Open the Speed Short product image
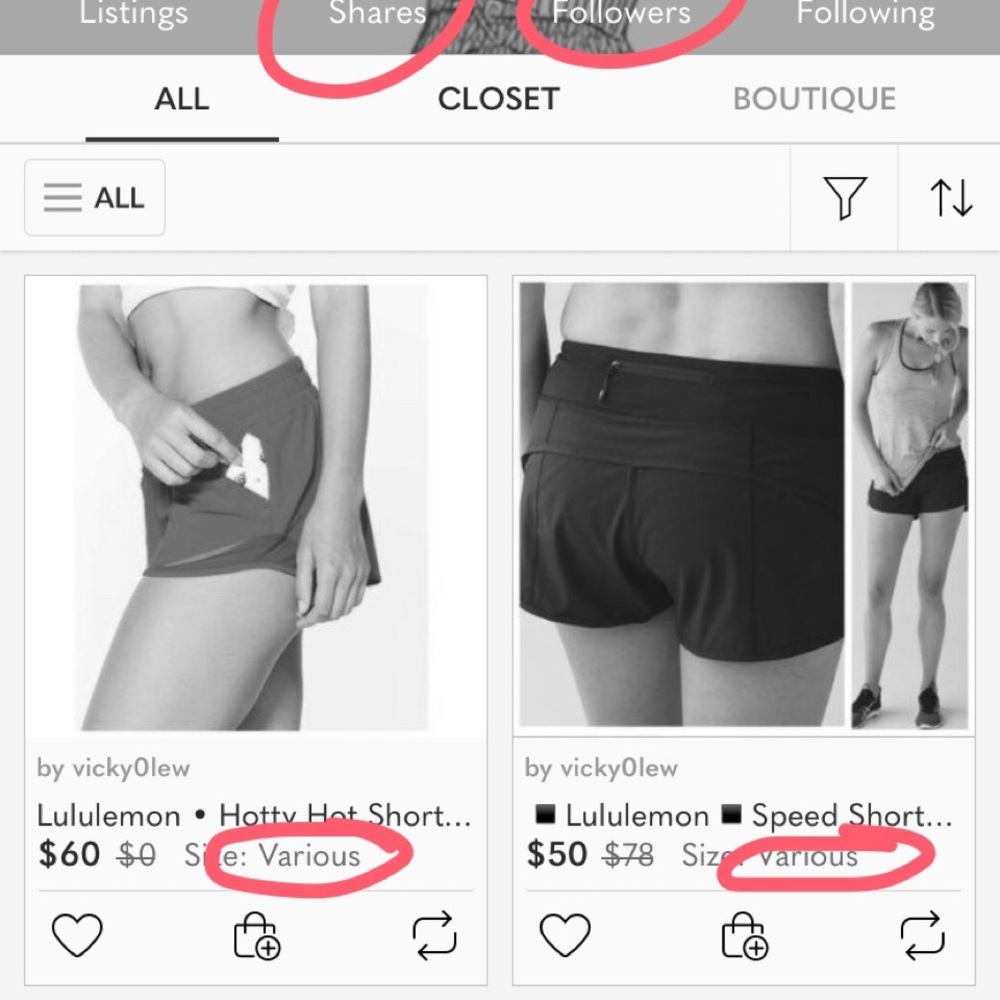The image size is (1000, 1000). [x=744, y=507]
